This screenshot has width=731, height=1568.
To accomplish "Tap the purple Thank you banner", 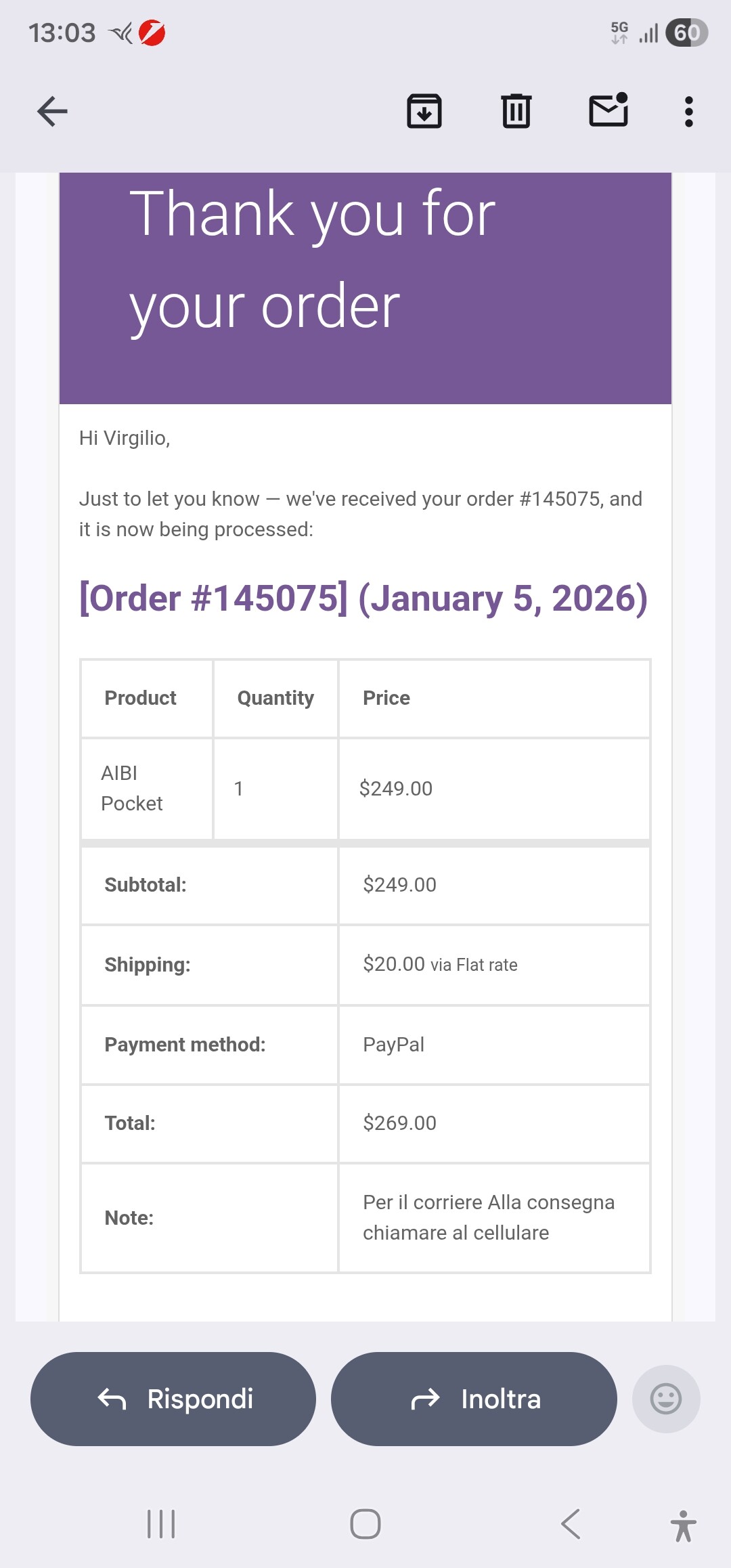I will click(x=365, y=288).
